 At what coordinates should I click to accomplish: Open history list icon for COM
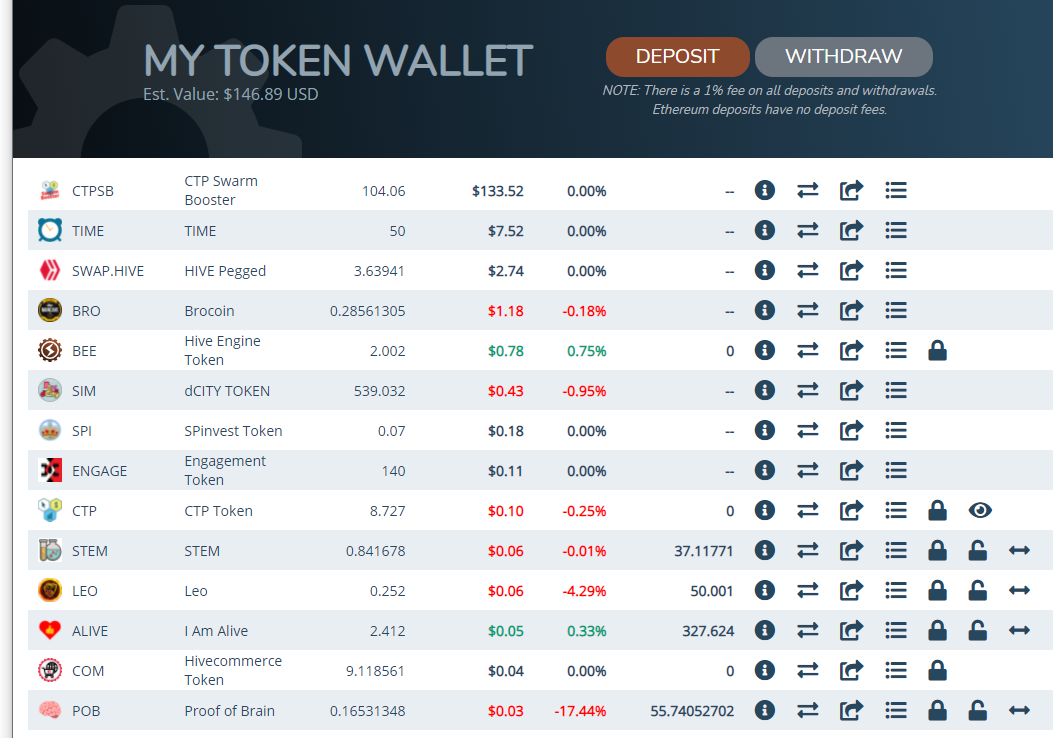tap(896, 670)
